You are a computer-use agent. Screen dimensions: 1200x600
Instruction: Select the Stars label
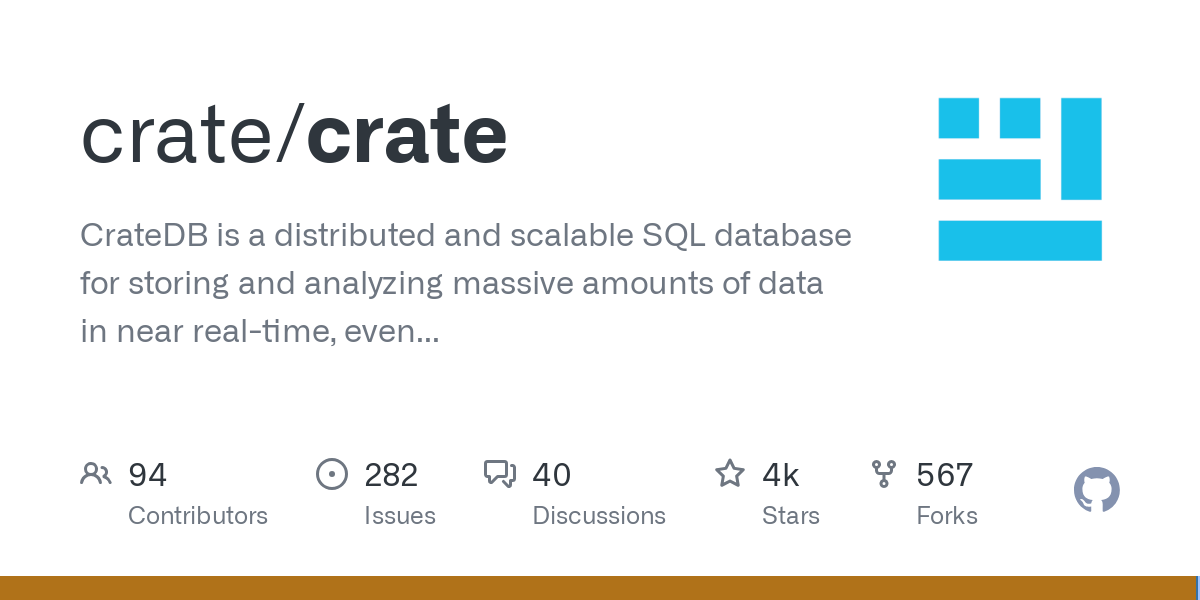pyautogui.click(x=791, y=516)
